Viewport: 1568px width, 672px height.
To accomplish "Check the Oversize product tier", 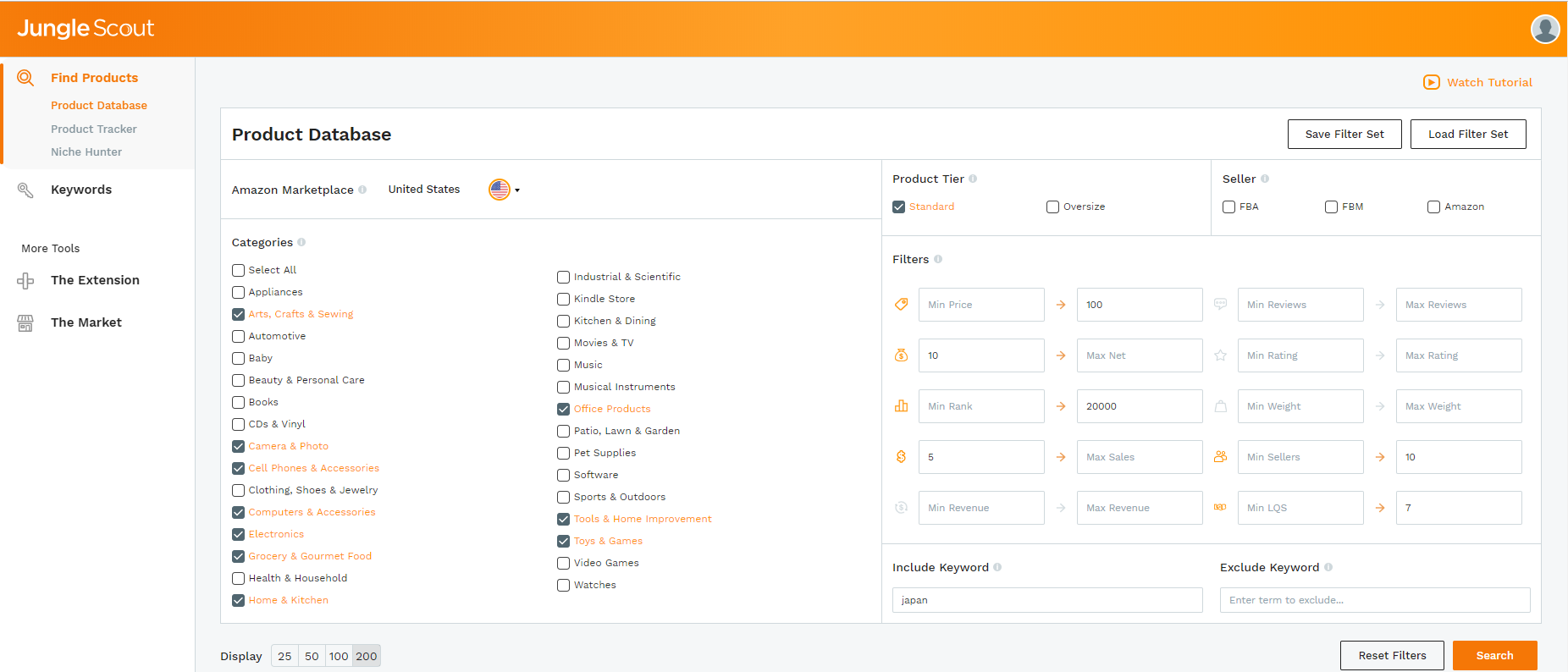I will point(1052,207).
